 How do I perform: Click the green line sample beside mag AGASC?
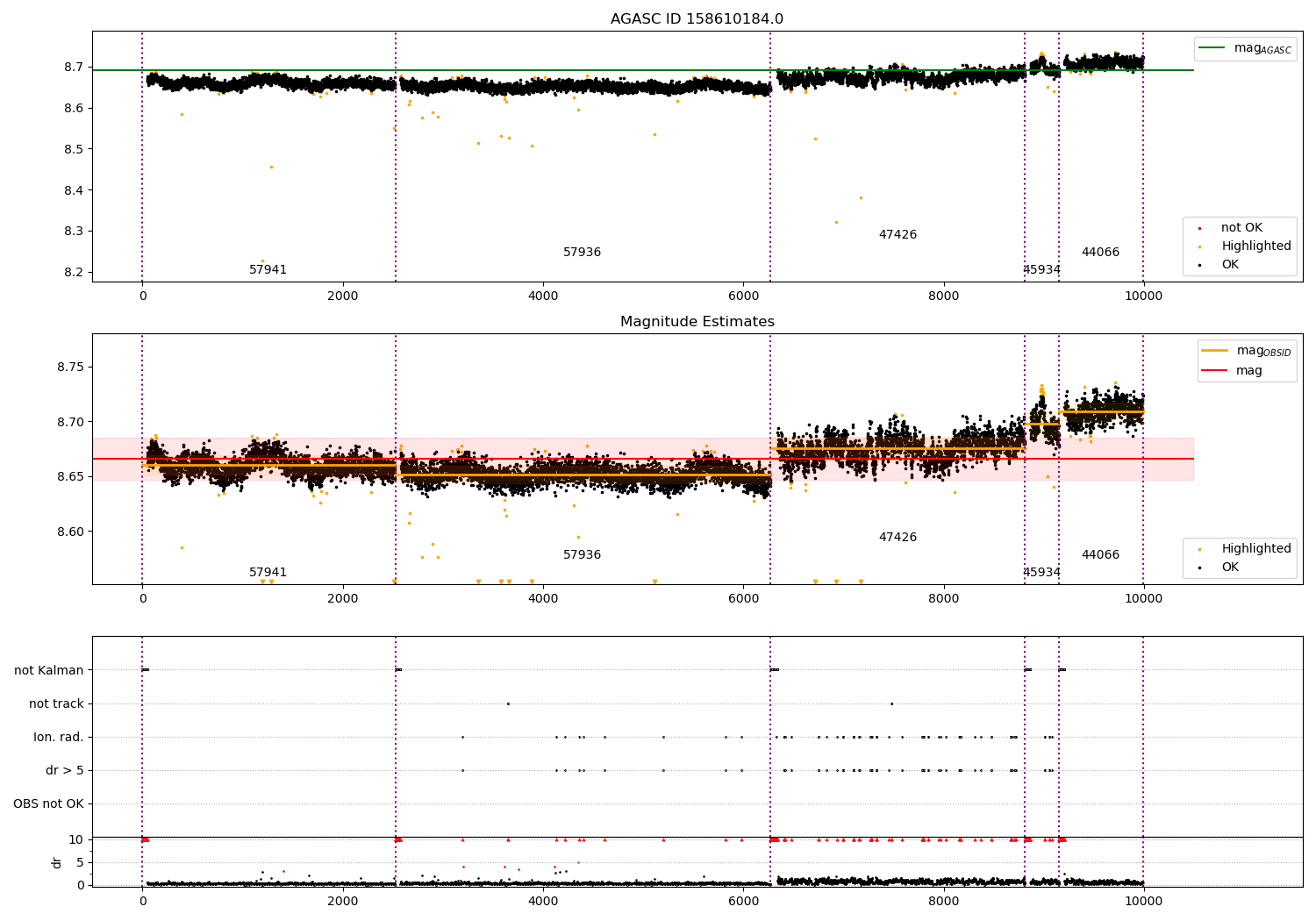point(1212,48)
